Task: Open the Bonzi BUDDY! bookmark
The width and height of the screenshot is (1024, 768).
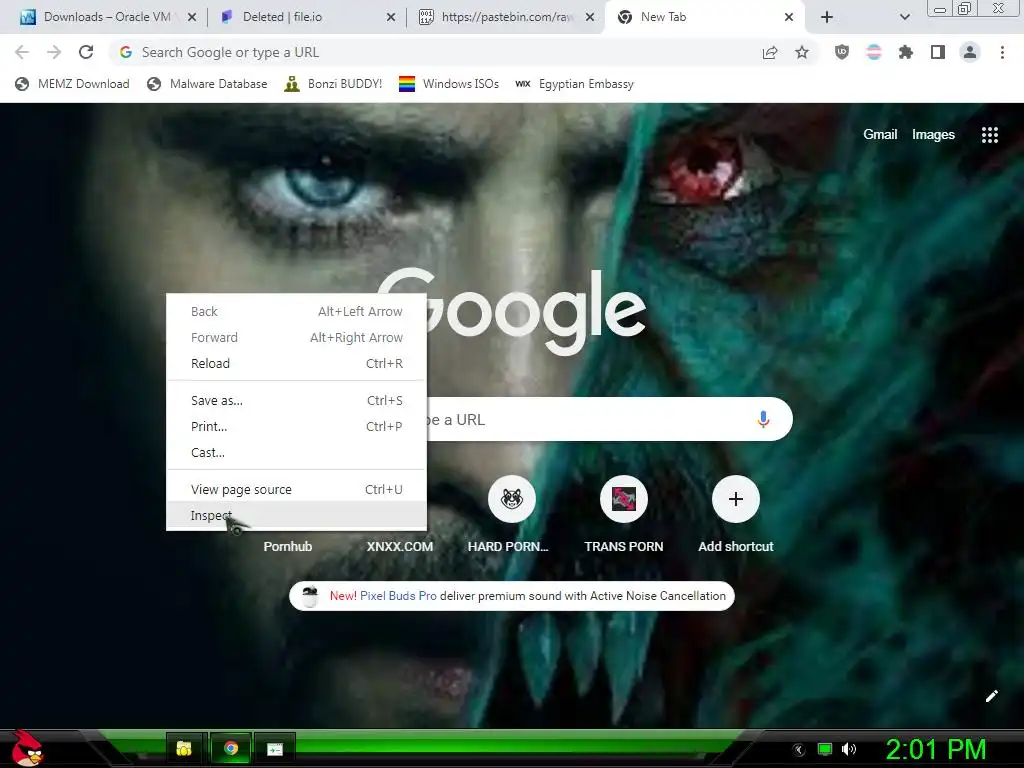Action: tap(333, 84)
